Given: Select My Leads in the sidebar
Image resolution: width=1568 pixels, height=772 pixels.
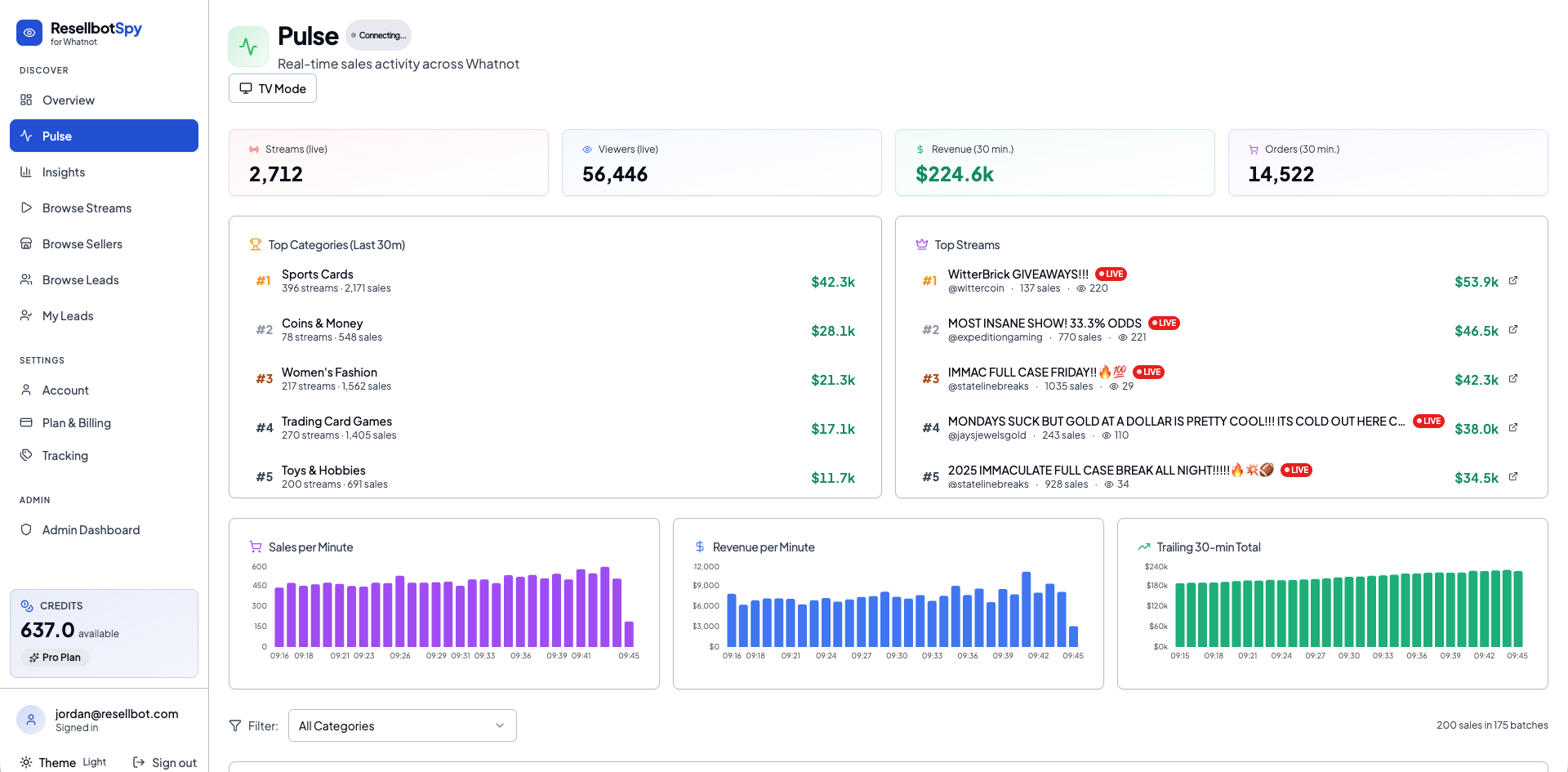Looking at the screenshot, I should click(x=68, y=315).
